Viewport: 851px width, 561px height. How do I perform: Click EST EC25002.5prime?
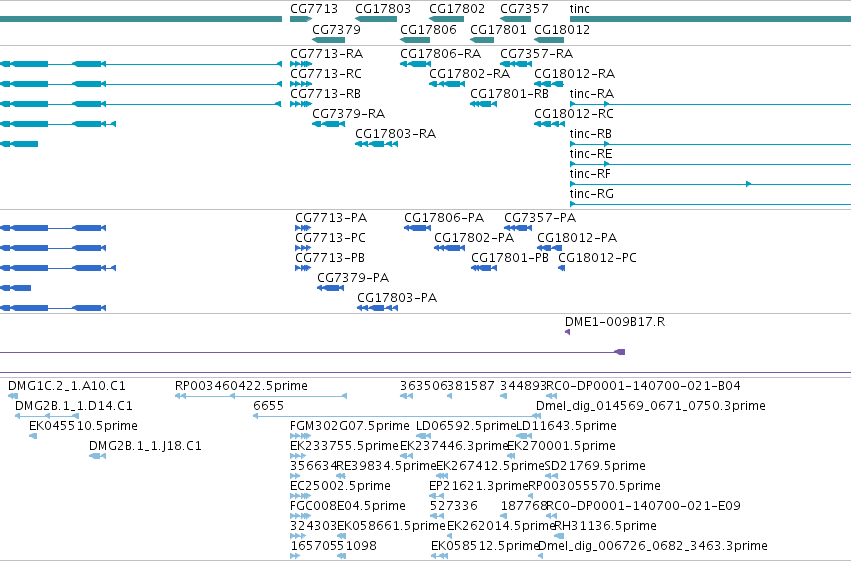340,486
